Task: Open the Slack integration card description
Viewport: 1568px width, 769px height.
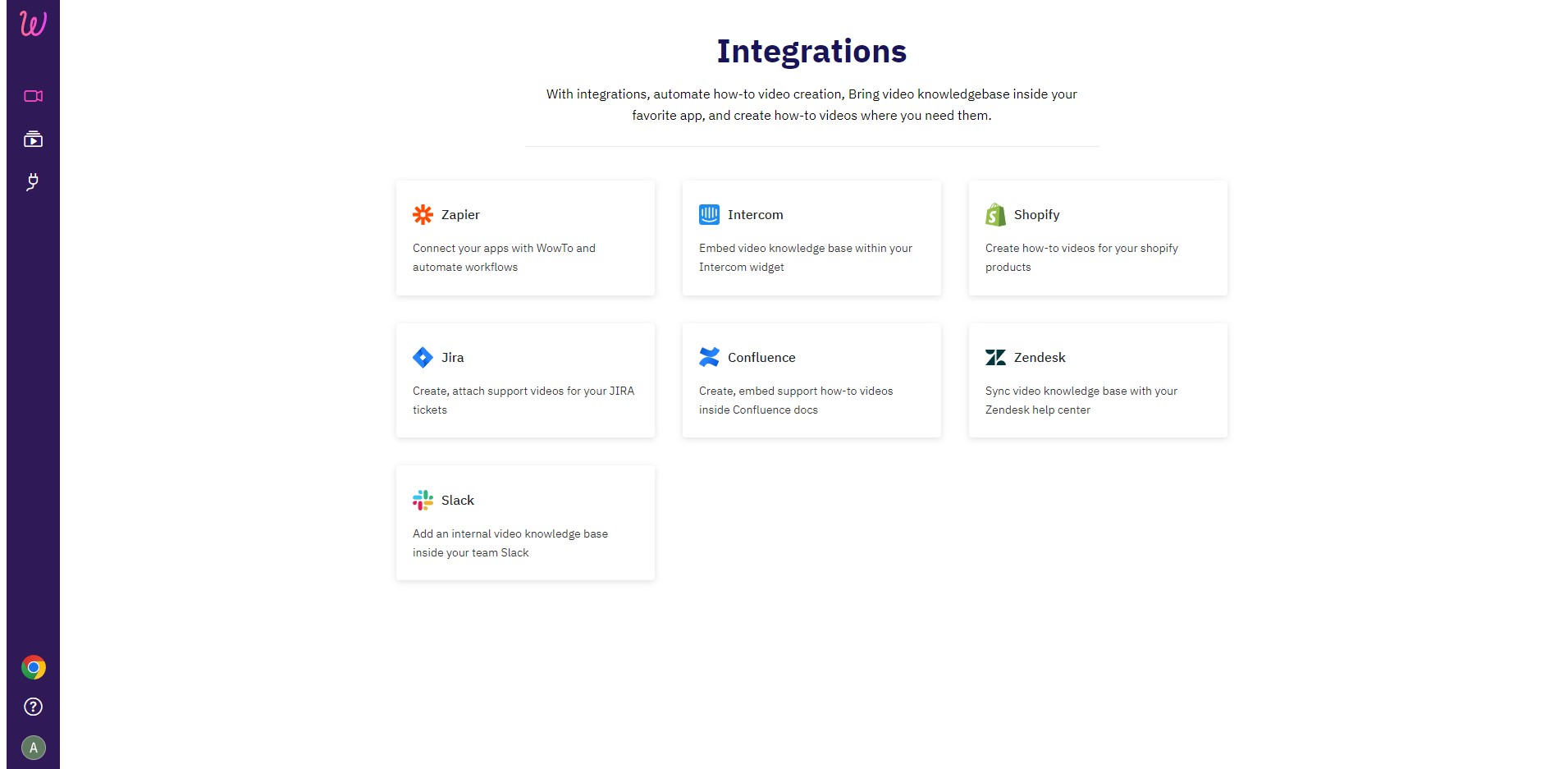Action: point(510,543)
